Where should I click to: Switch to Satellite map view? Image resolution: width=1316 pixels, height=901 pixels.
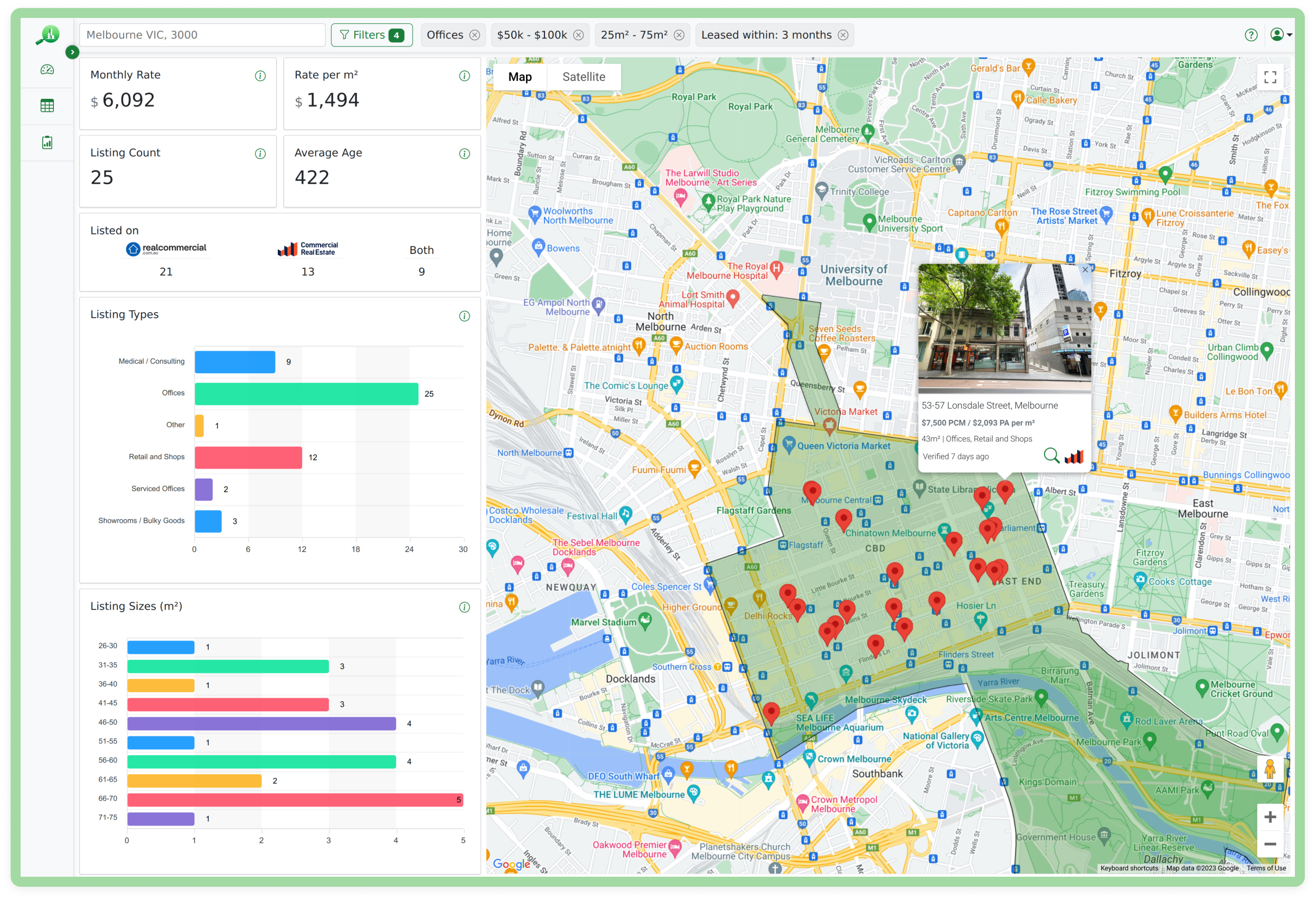coord(584,77)
